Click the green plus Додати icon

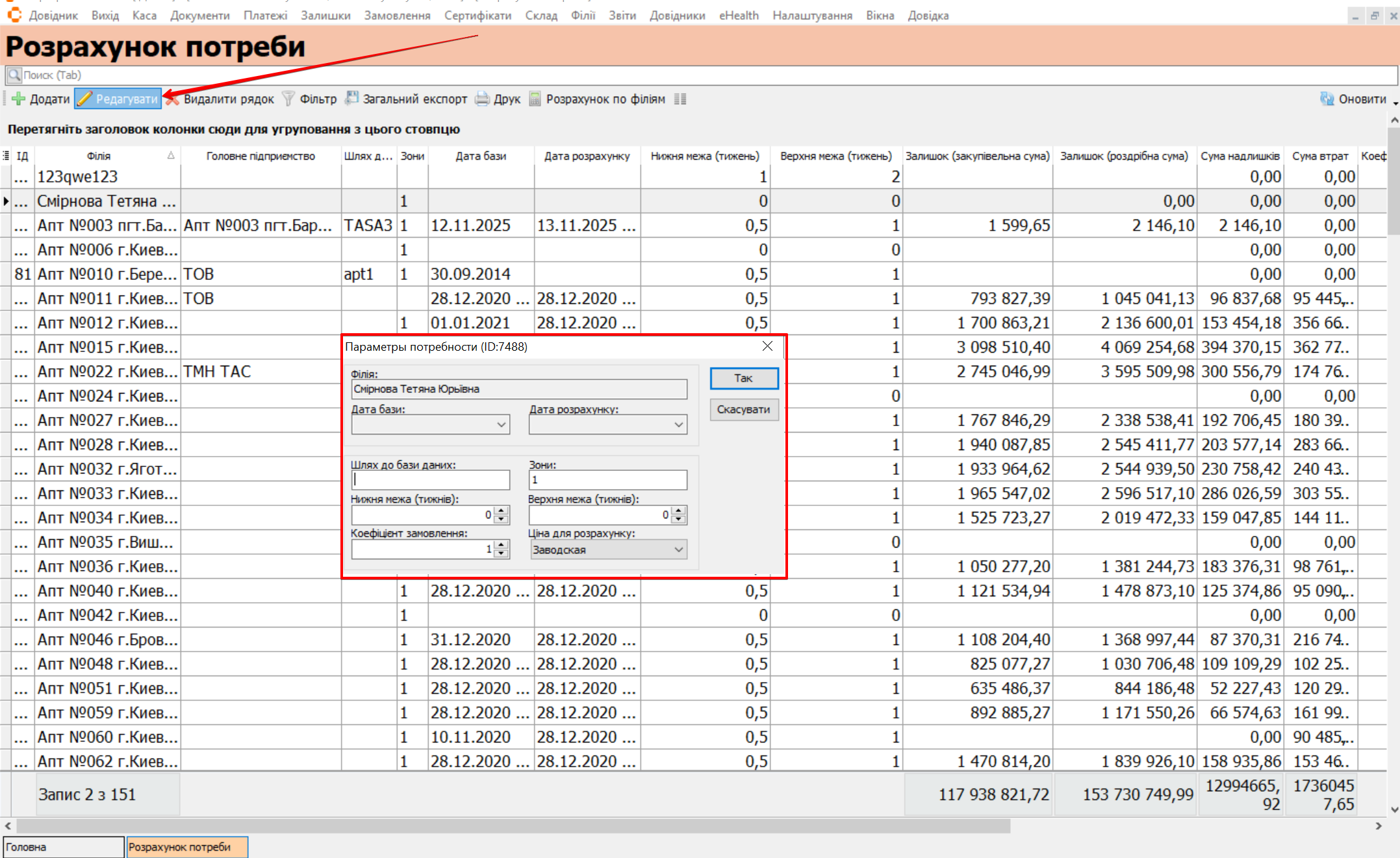[x=19, y=99]
